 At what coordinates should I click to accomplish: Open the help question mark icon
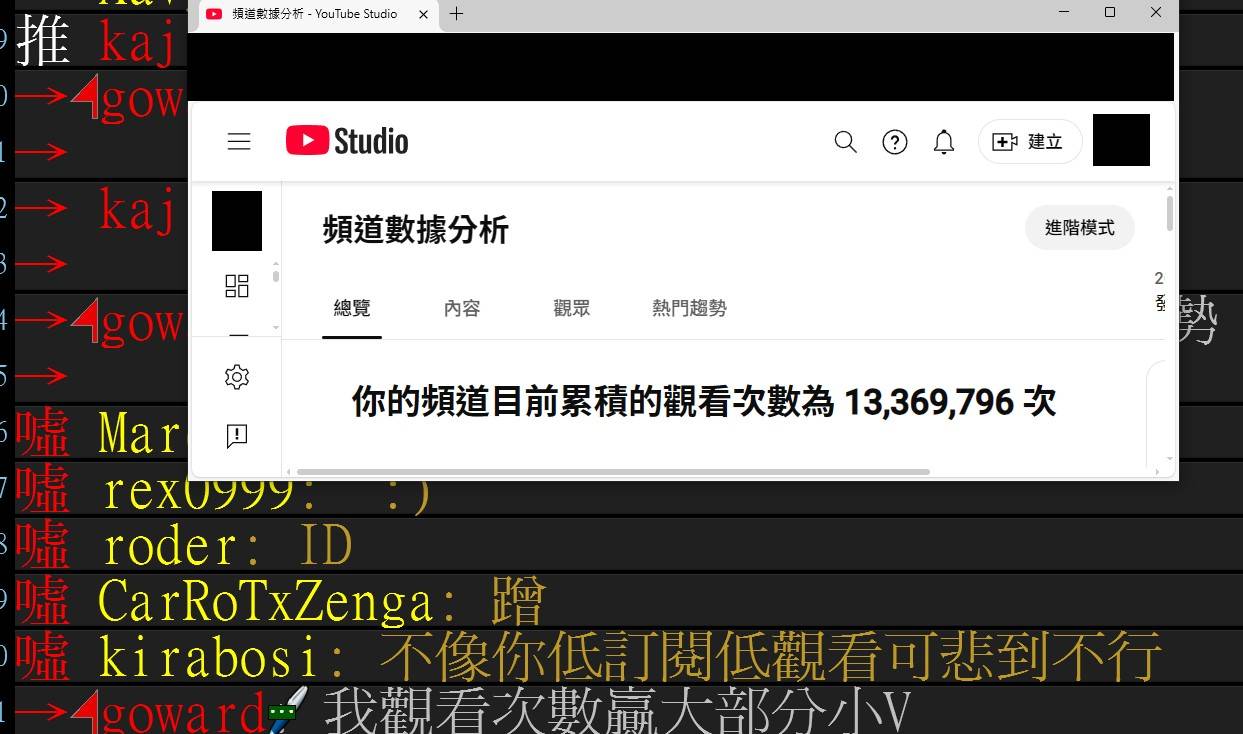pos(895,142)
